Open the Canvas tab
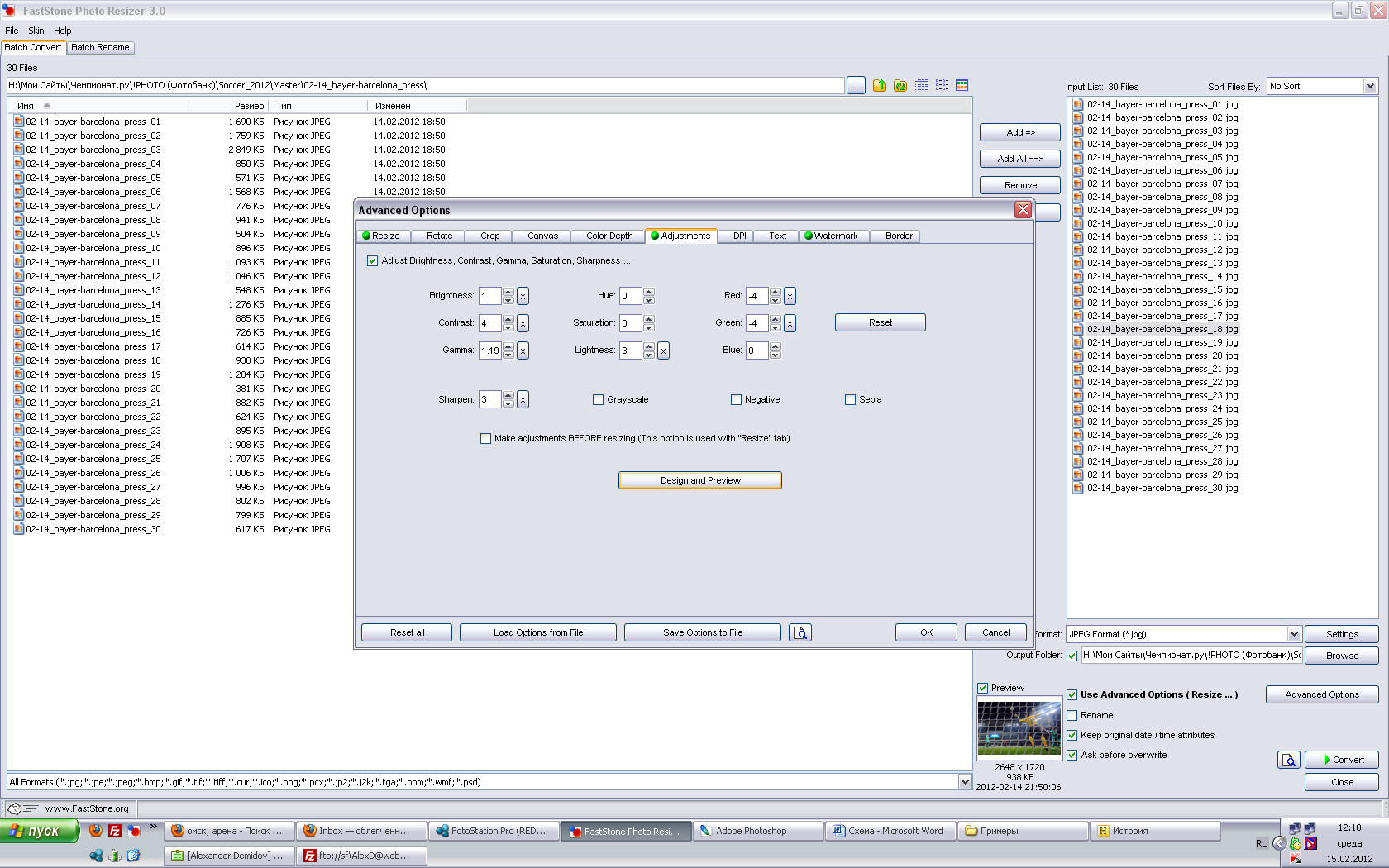Screen dimensions: 1389x868 pos(542,236)
